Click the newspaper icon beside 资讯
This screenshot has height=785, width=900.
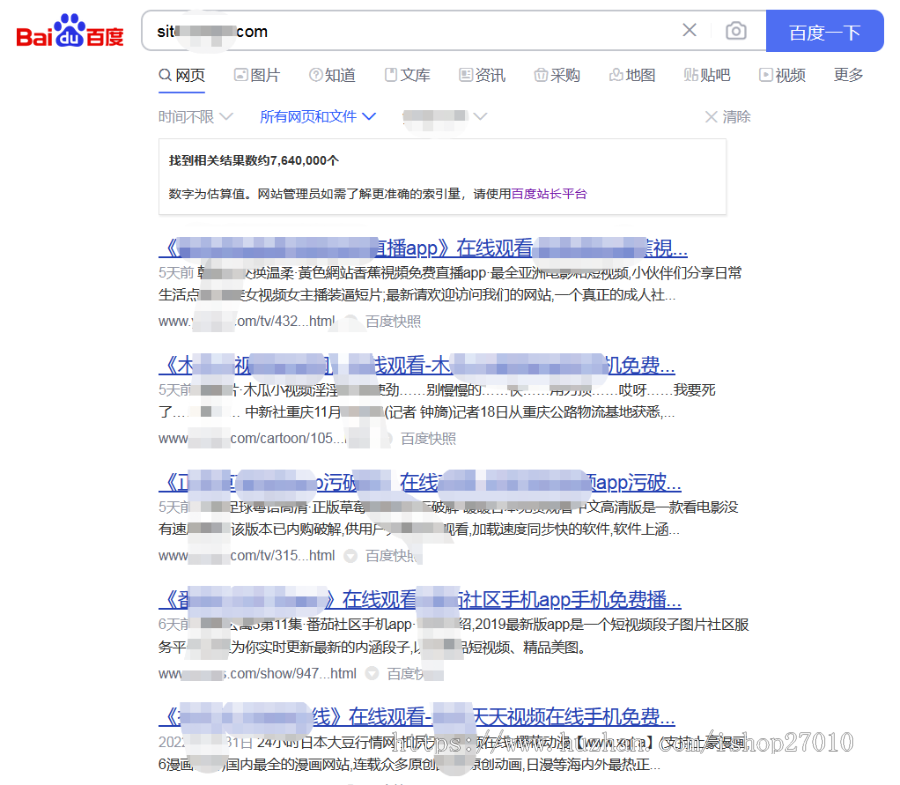pos(466,75)
